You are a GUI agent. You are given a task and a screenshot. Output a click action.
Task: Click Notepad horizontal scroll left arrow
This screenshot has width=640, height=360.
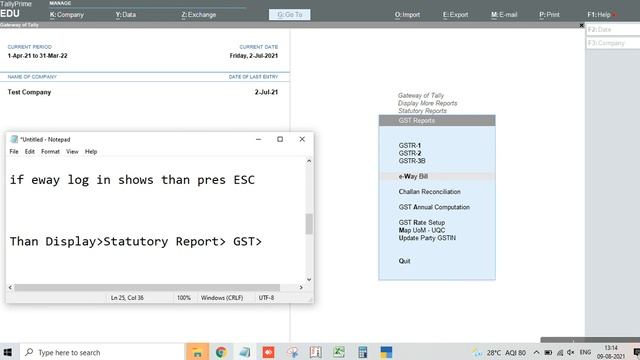[x=10, y=287]
